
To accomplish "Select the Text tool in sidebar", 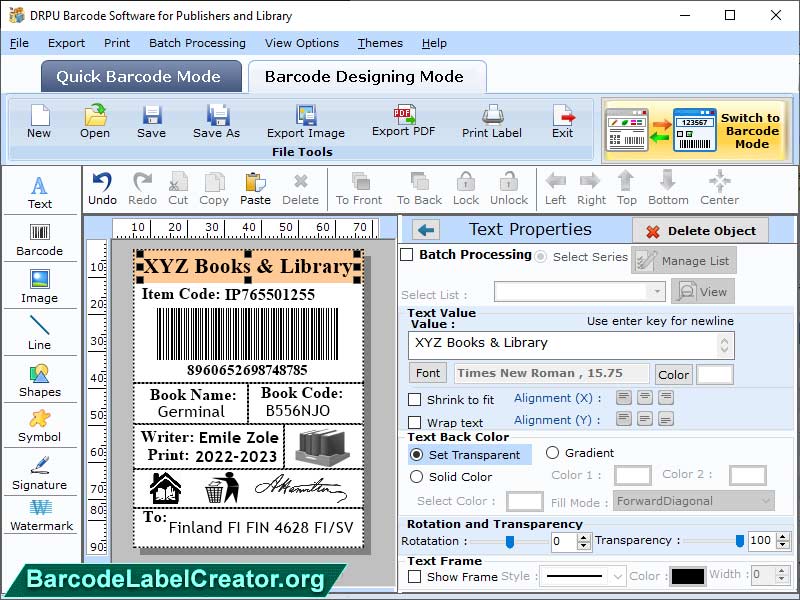I will (40, 193).
